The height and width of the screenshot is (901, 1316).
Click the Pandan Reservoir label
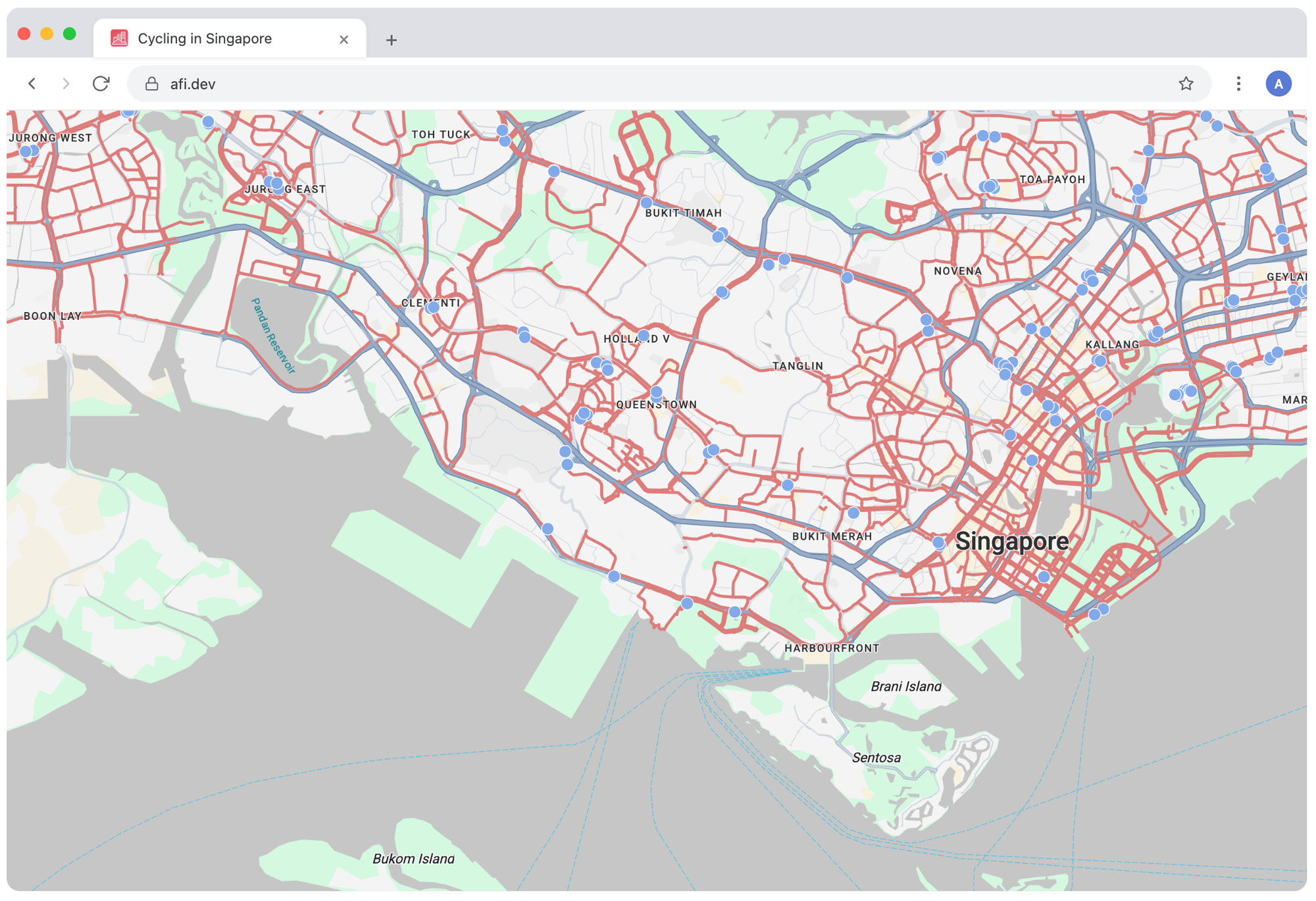click(x=273, y=336)
